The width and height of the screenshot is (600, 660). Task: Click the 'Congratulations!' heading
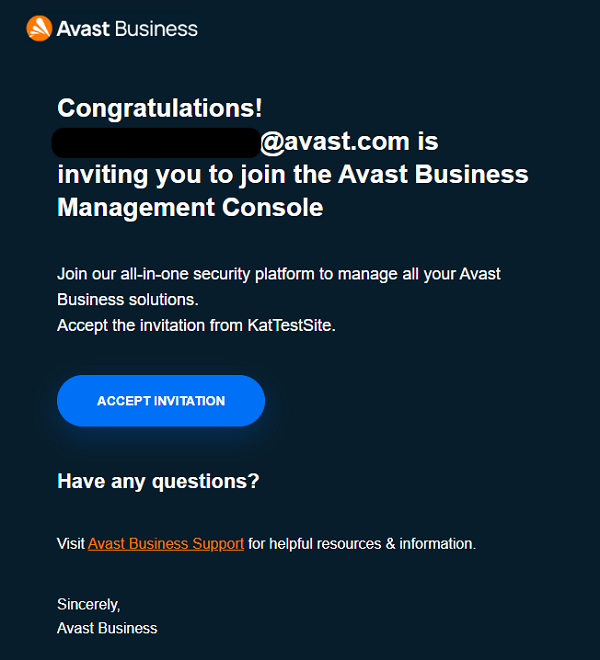(x=160, y=108)
